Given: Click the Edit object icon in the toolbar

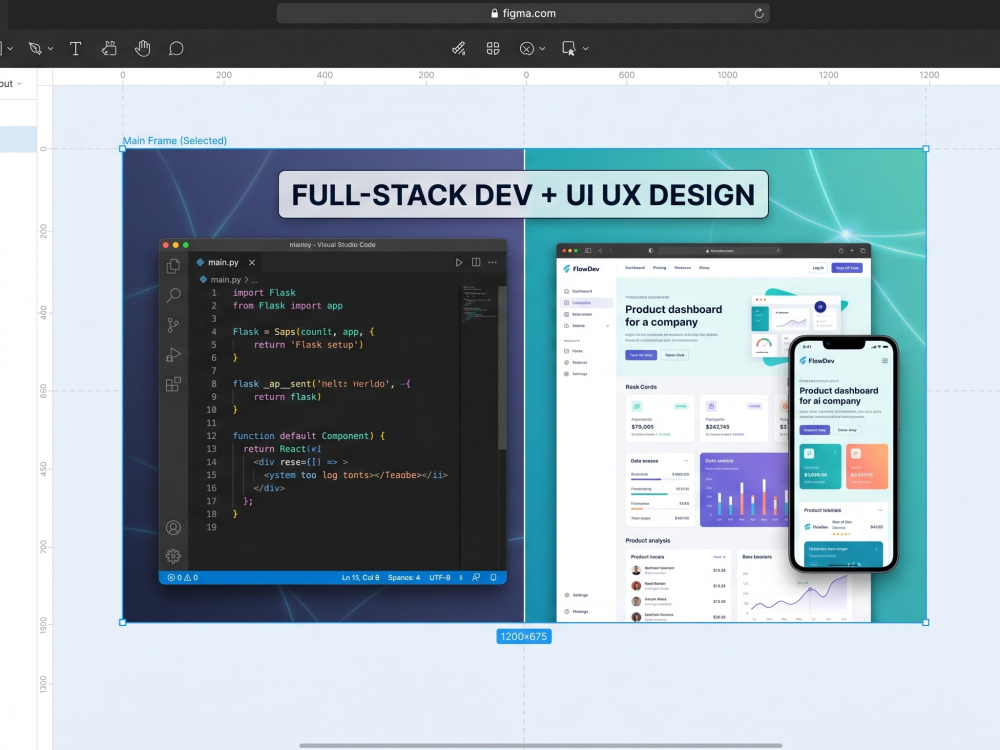Looking at the screenshot, I should click(x=459, y=48).
